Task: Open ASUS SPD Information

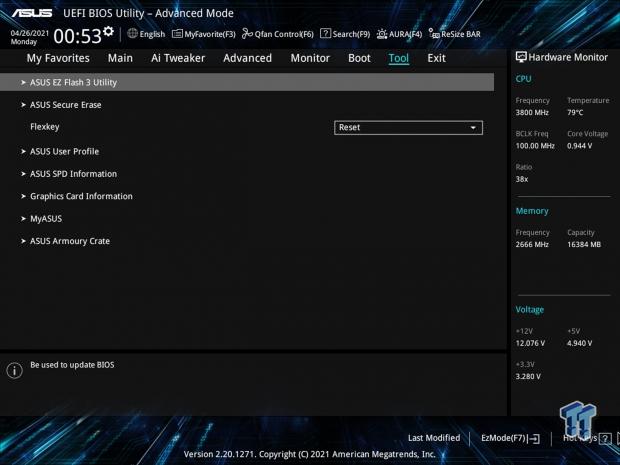Action: tap(73, 174)
